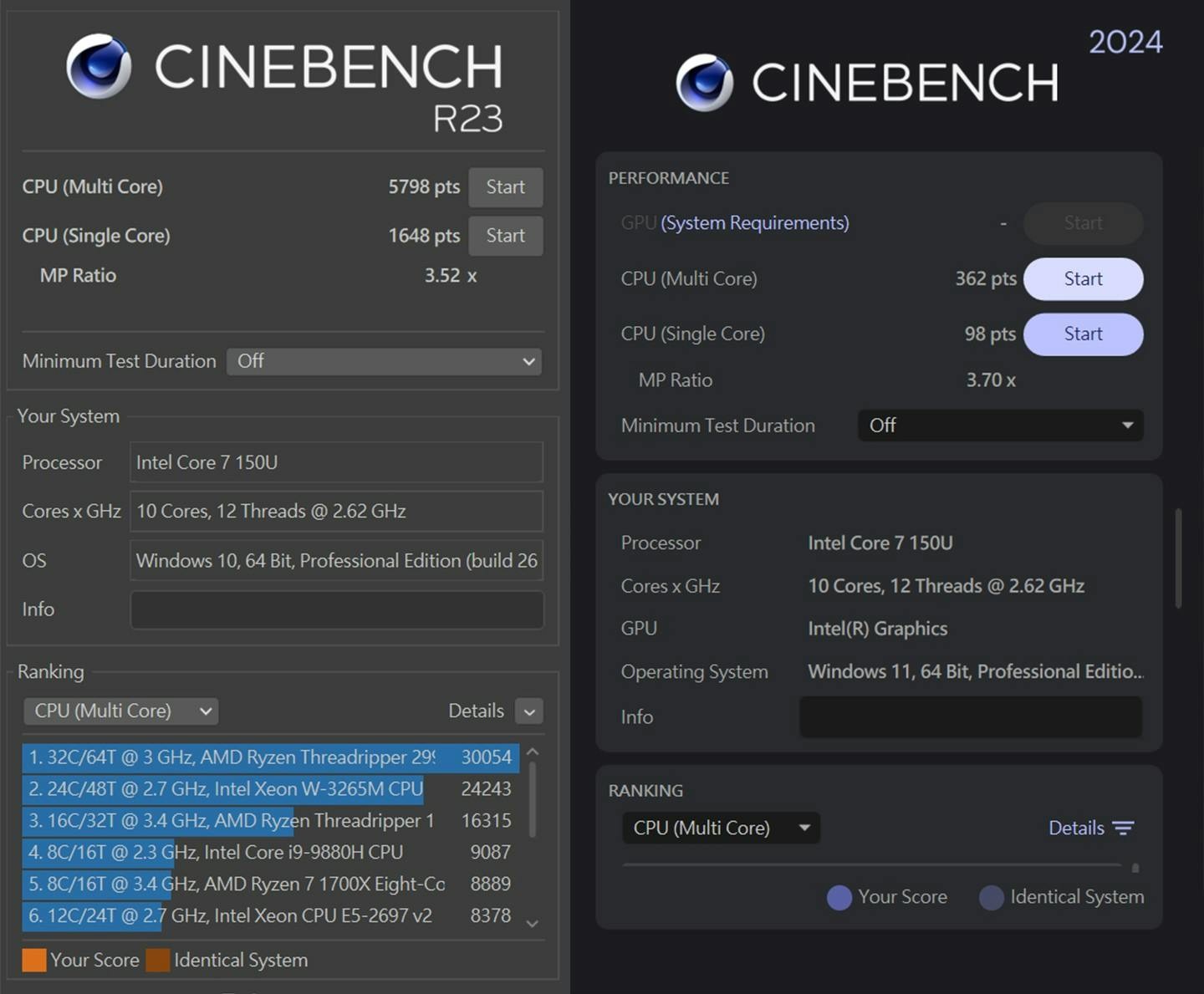Open R23 Minimum Test Duration dropdown
The height and width of the screenshot is (994, 1204).
[384, 361]
